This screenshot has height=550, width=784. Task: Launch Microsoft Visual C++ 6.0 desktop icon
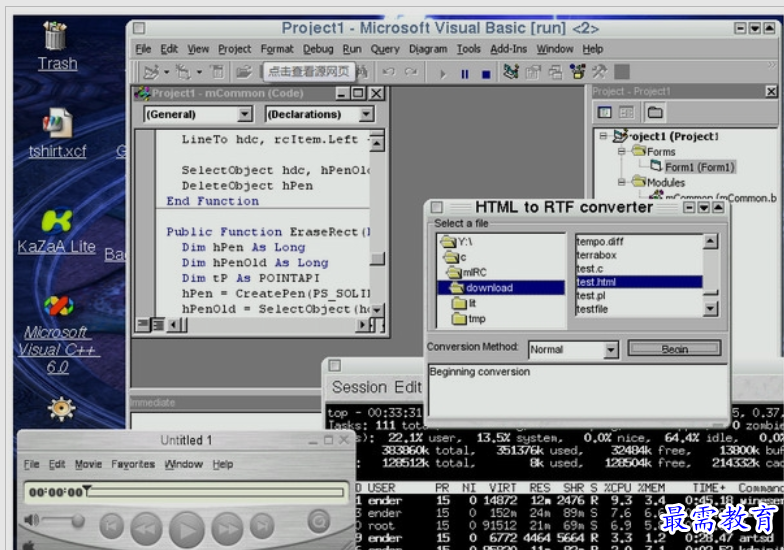58,335
